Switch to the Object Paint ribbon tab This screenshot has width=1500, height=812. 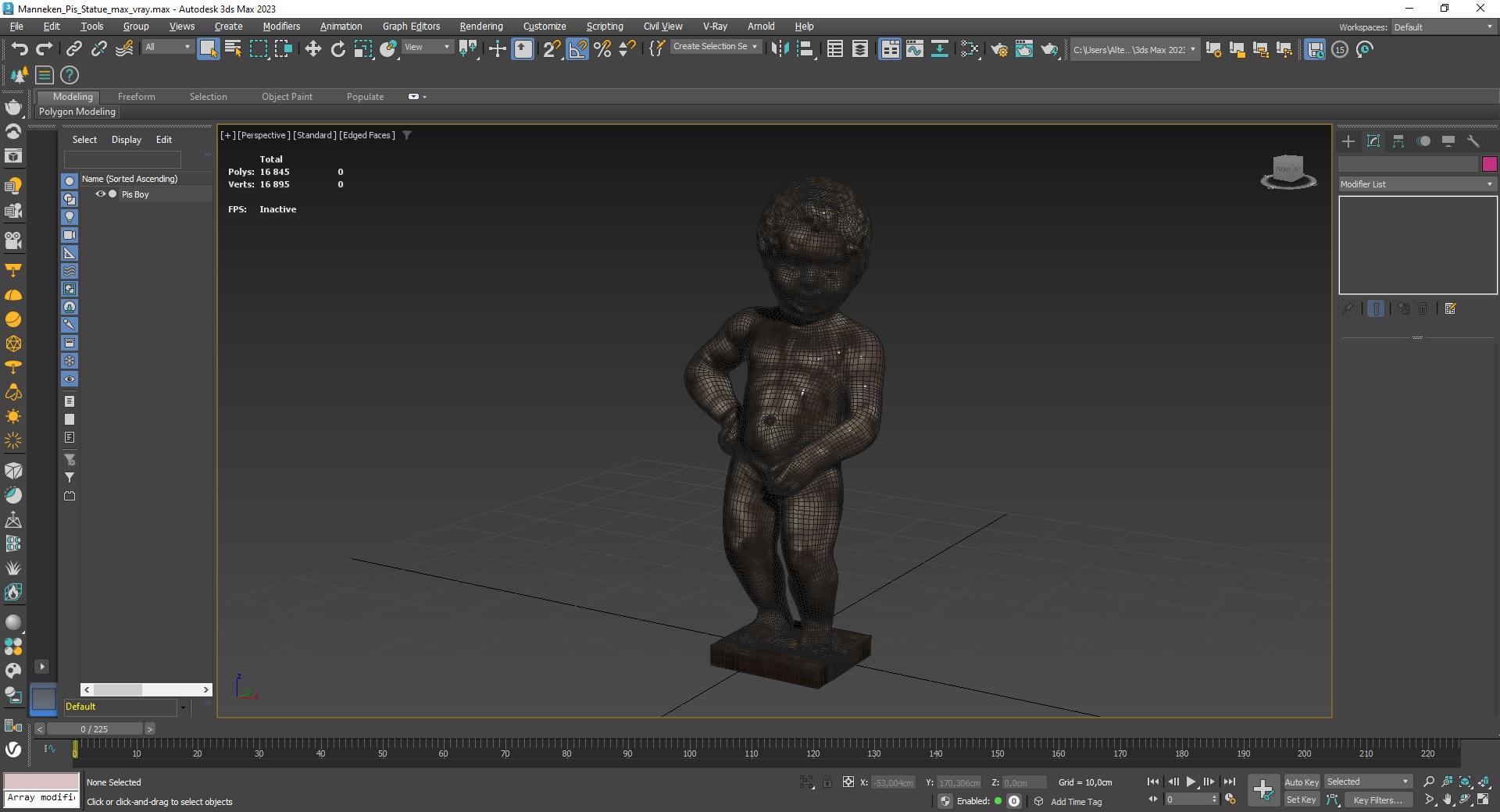pos(287,97)
